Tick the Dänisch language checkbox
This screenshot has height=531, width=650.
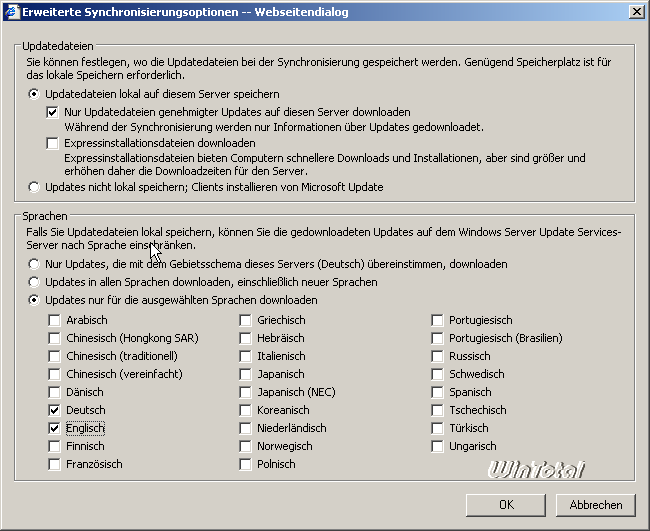[x=54, y=392]
